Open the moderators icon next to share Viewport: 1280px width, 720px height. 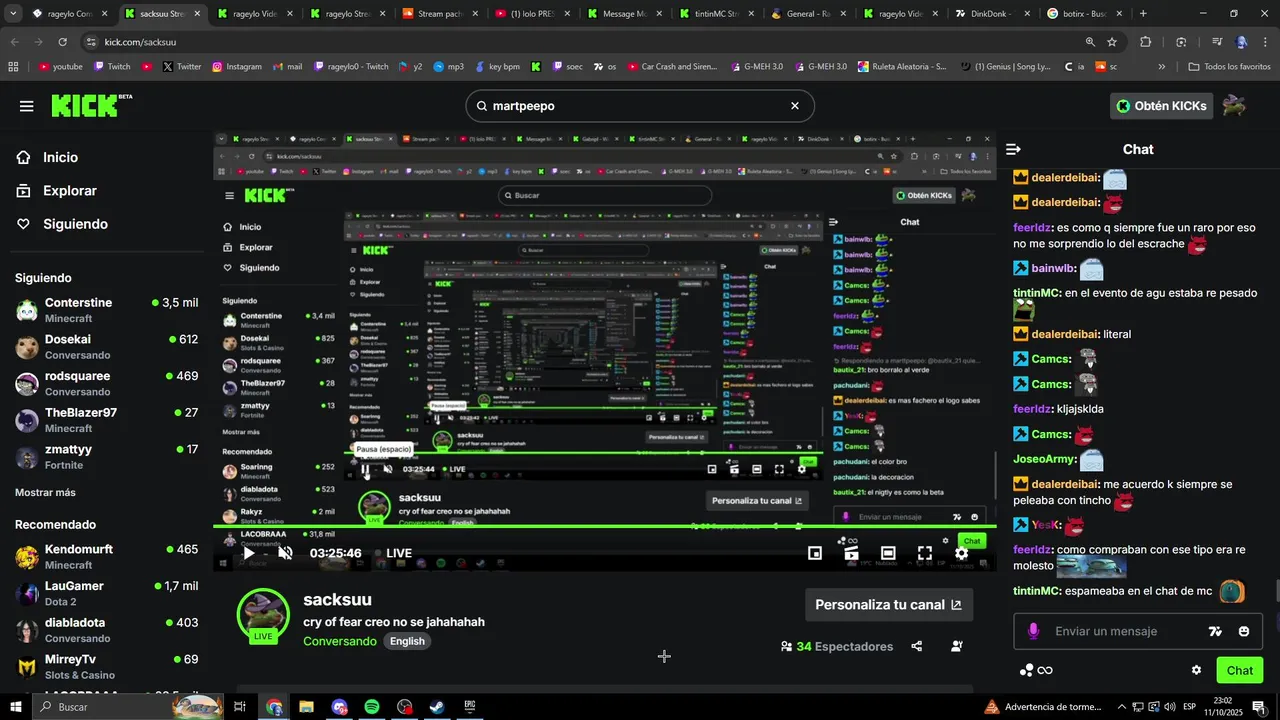[x=957, y=647]
